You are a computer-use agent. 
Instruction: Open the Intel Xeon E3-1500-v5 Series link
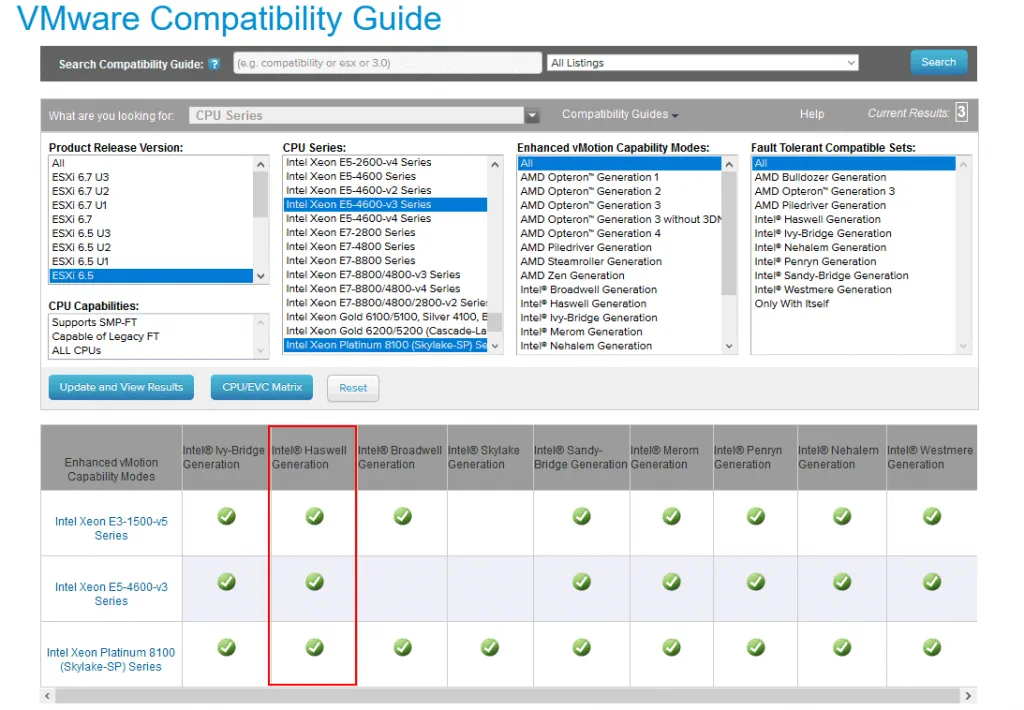pyautogui.click(x=111, y=528)
